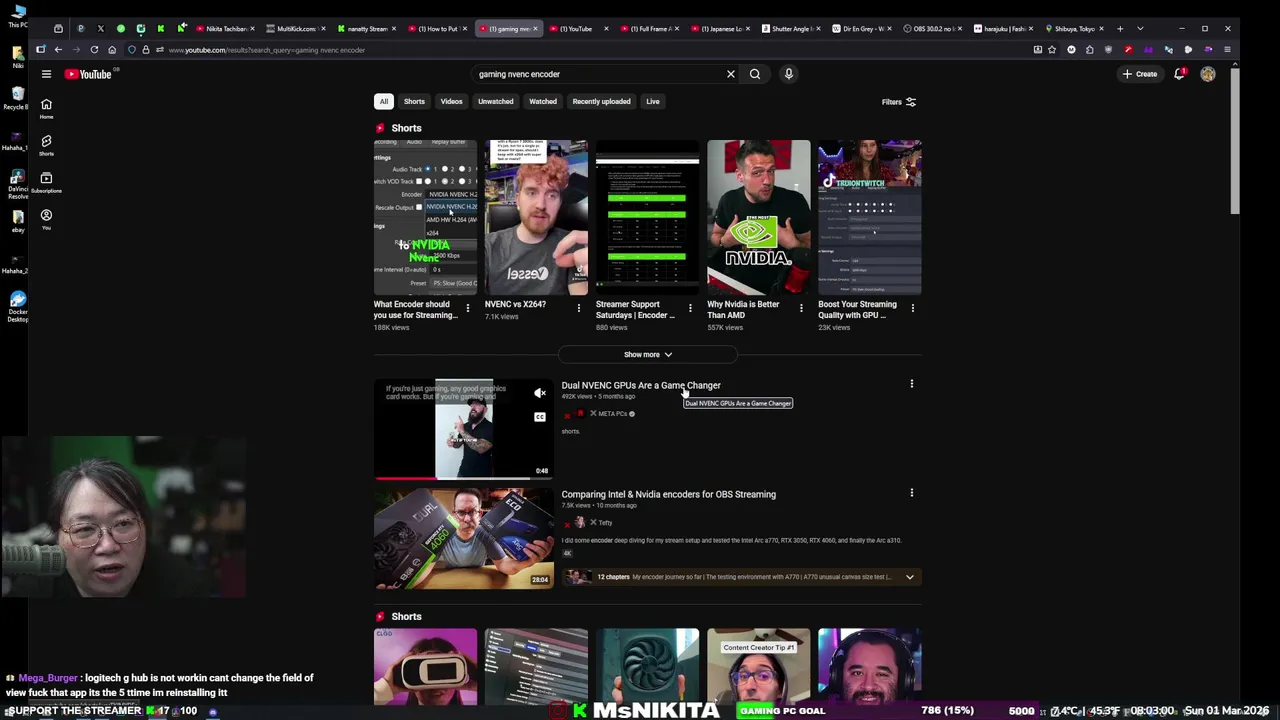Open the 'What Encoder should you use' short
The height and width of the screenshot is (720, 1280).
click(425, 217)
